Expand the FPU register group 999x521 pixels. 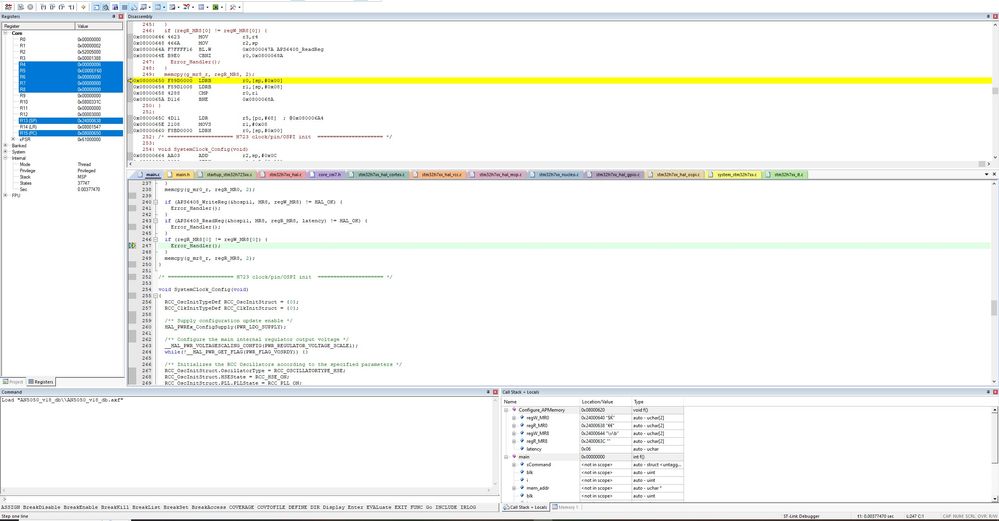click(6, 196)
